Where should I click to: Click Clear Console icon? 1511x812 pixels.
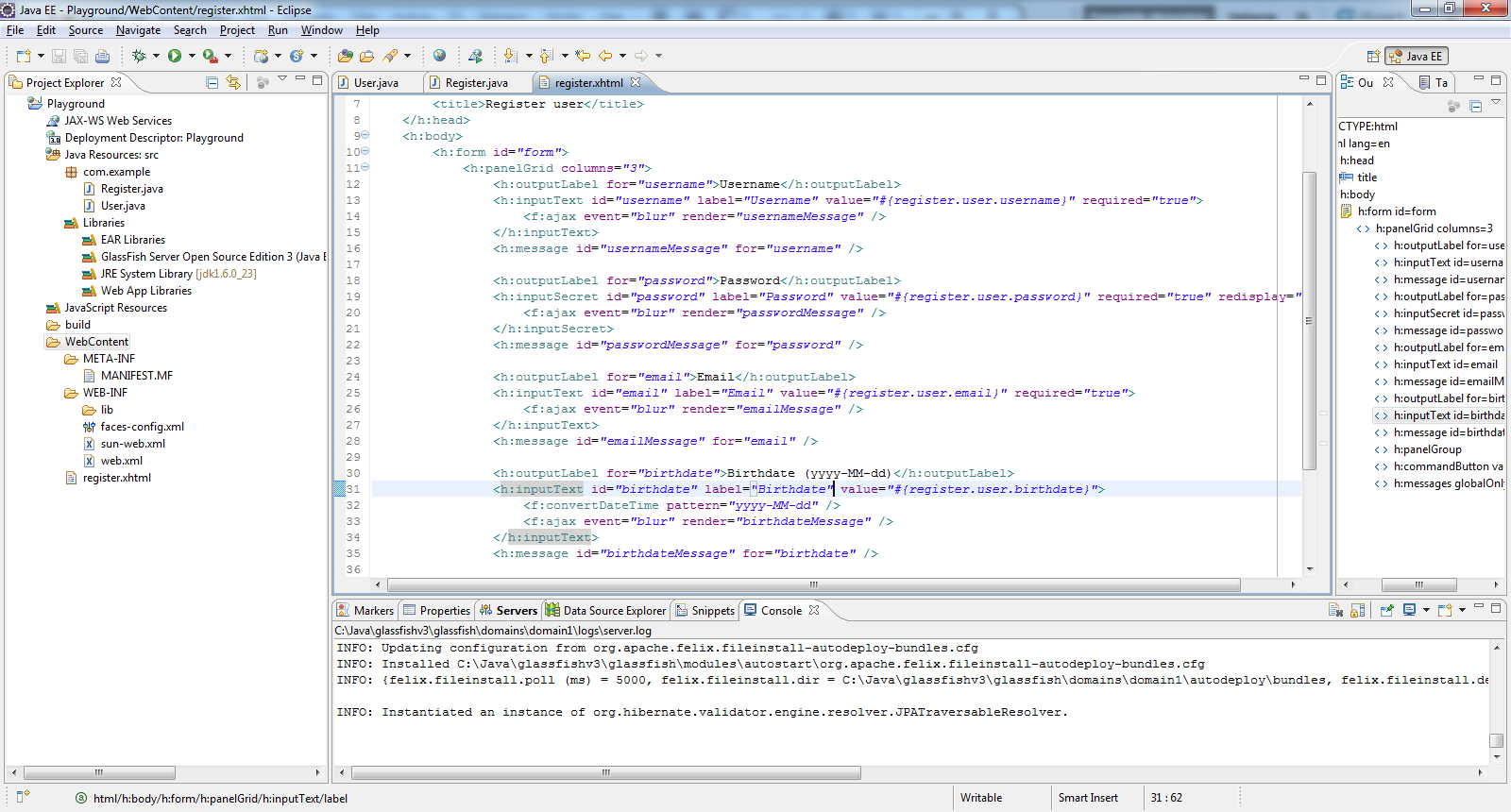(x=1335, y=611)
